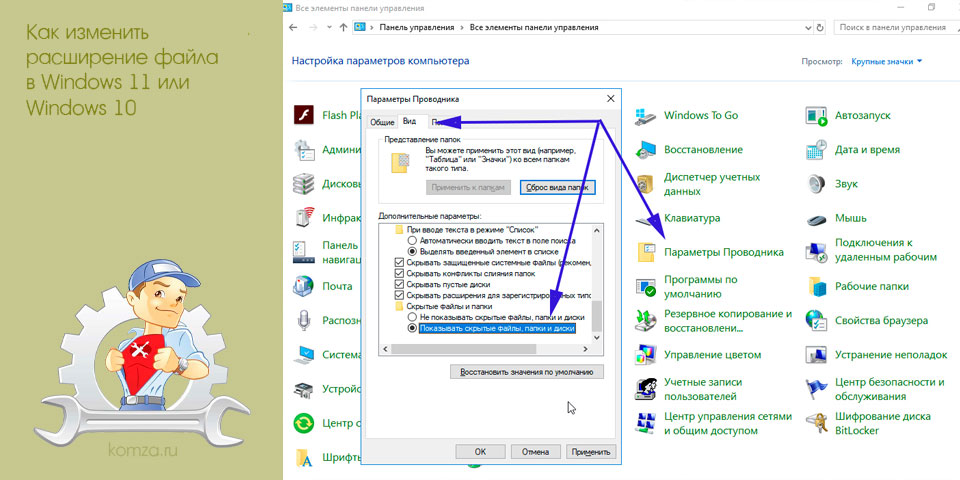Toggle Скрывать пустые диски checkbox

pyautogui.click(x=400, y=285)
